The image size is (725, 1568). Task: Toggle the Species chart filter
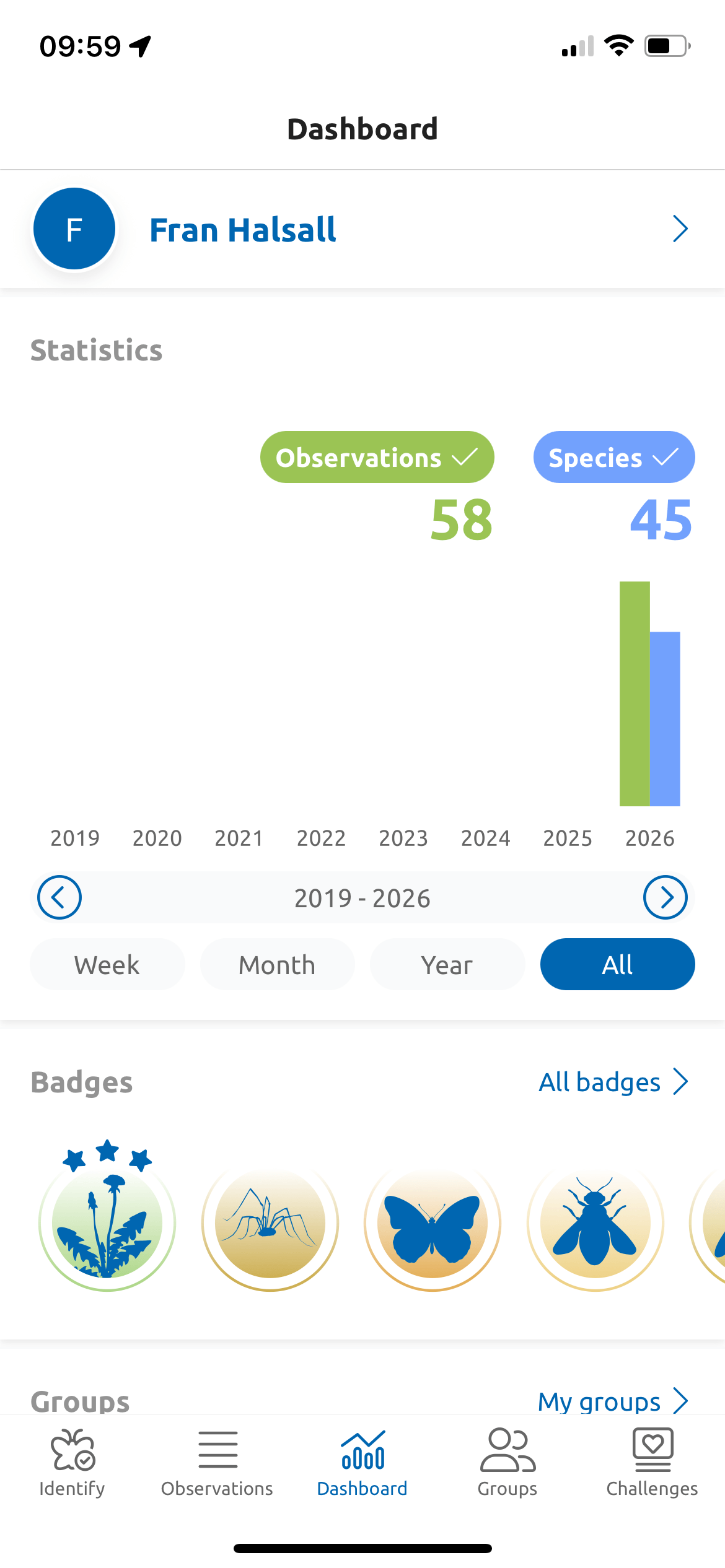coord(614,457)
